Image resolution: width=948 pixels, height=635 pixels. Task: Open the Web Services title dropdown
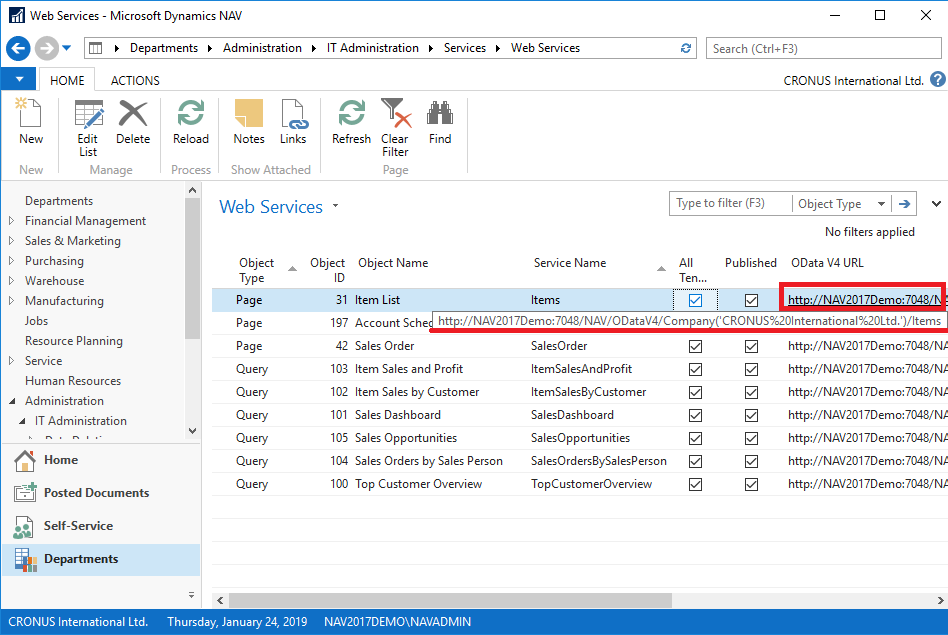336,206
